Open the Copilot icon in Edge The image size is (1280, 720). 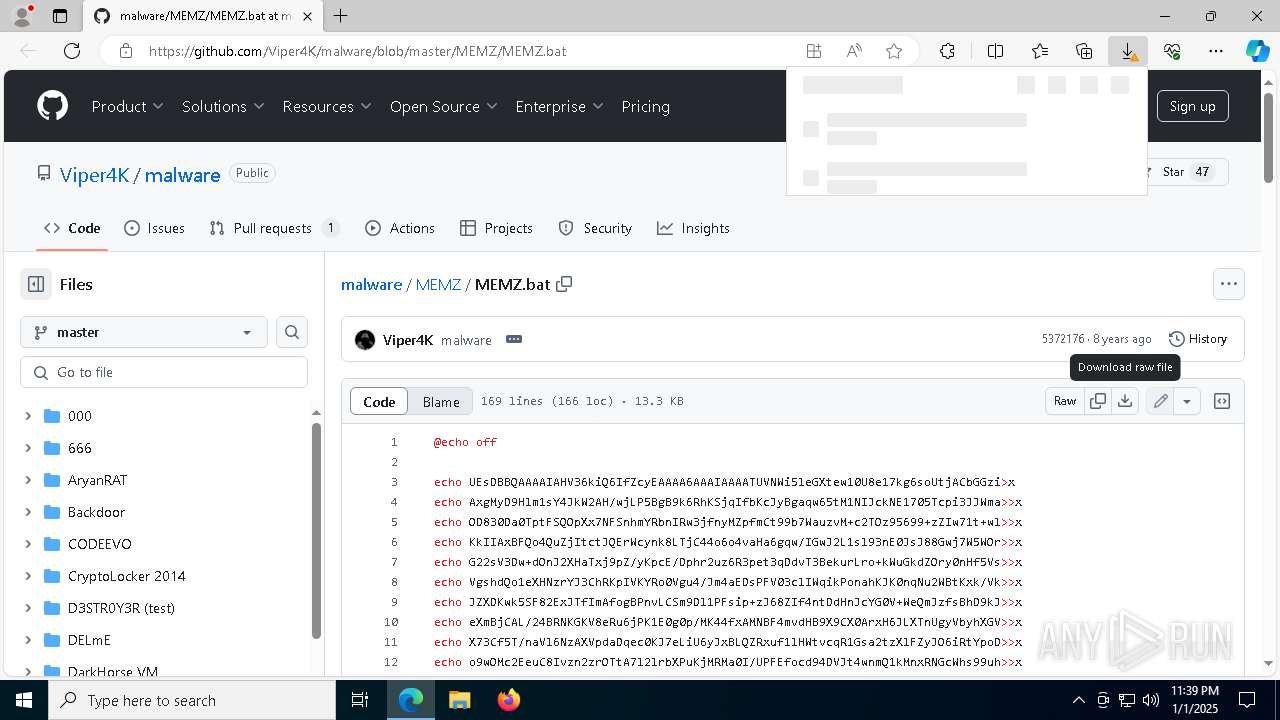[x=1257, y=51]
